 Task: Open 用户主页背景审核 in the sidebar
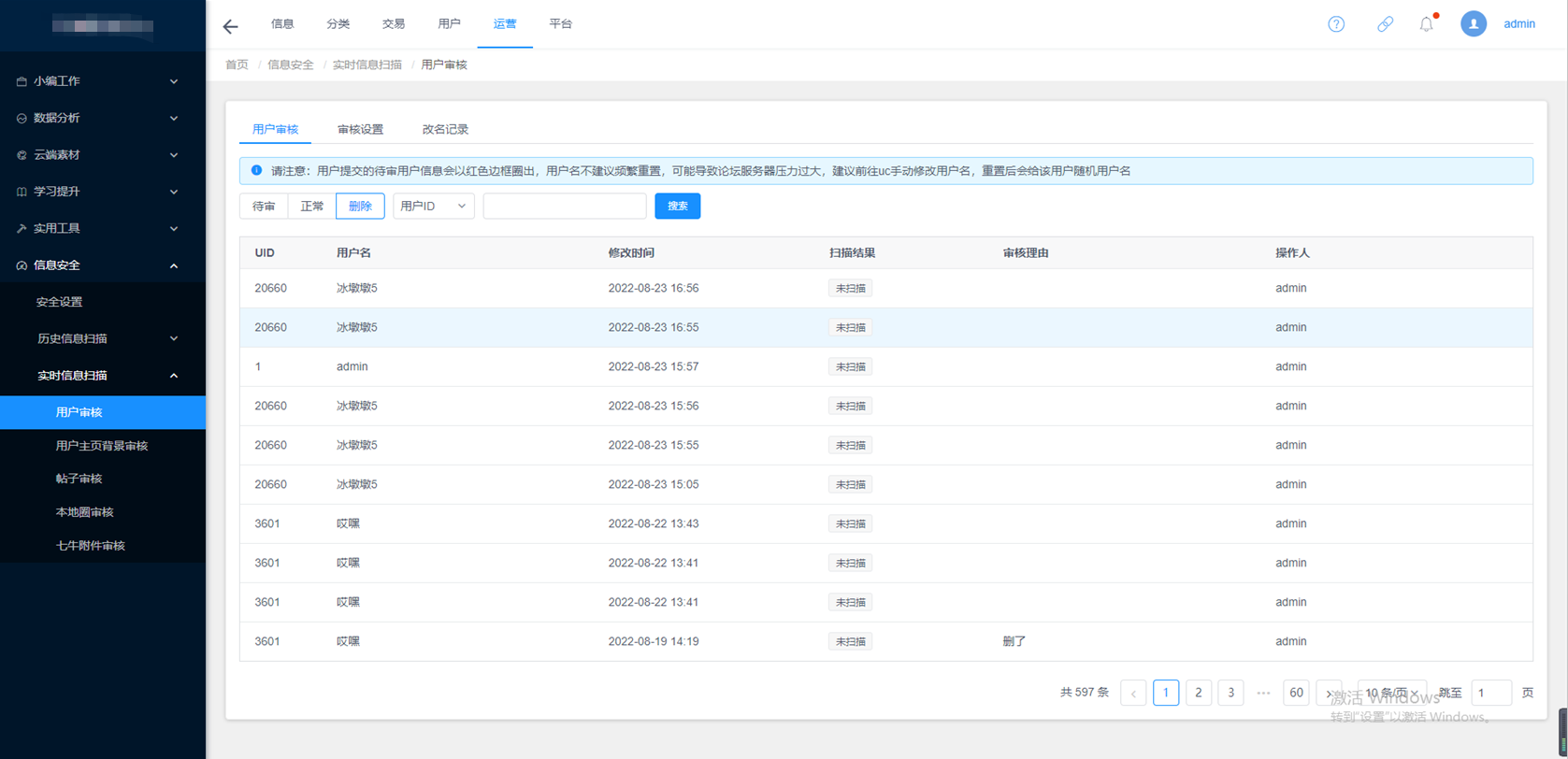coord(103,446)
